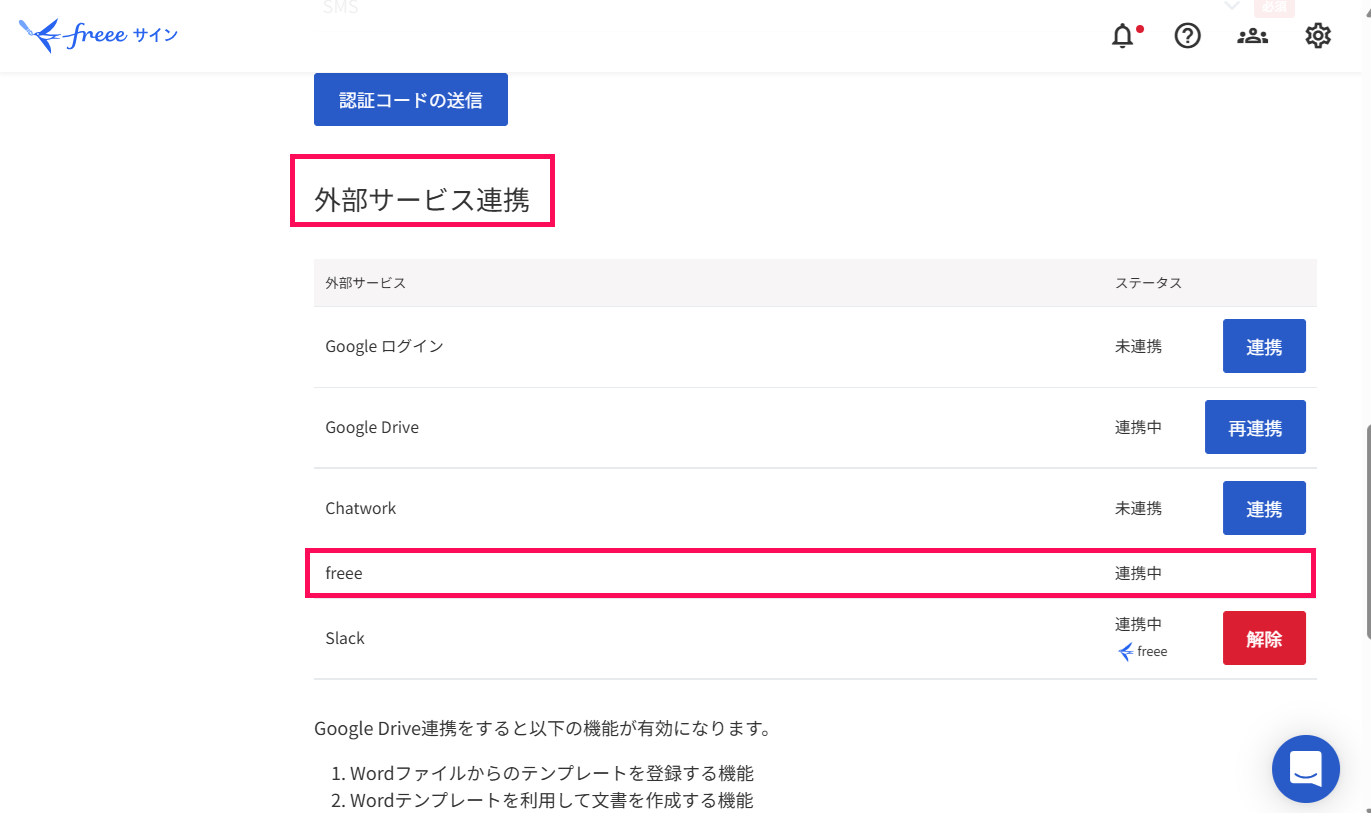
Task: Click the freee logo under Slack status
Action: (x=1142, y=651)
